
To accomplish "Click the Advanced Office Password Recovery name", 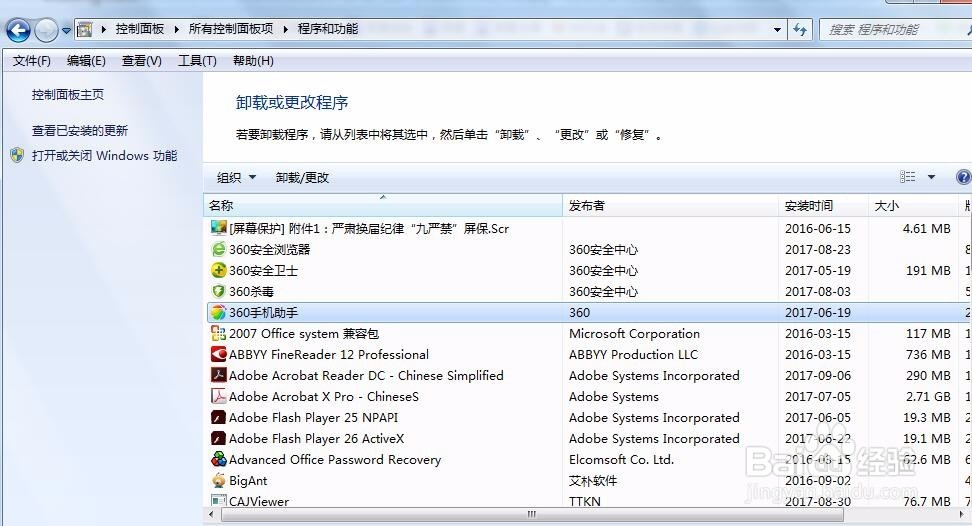I will pos(335,460).
